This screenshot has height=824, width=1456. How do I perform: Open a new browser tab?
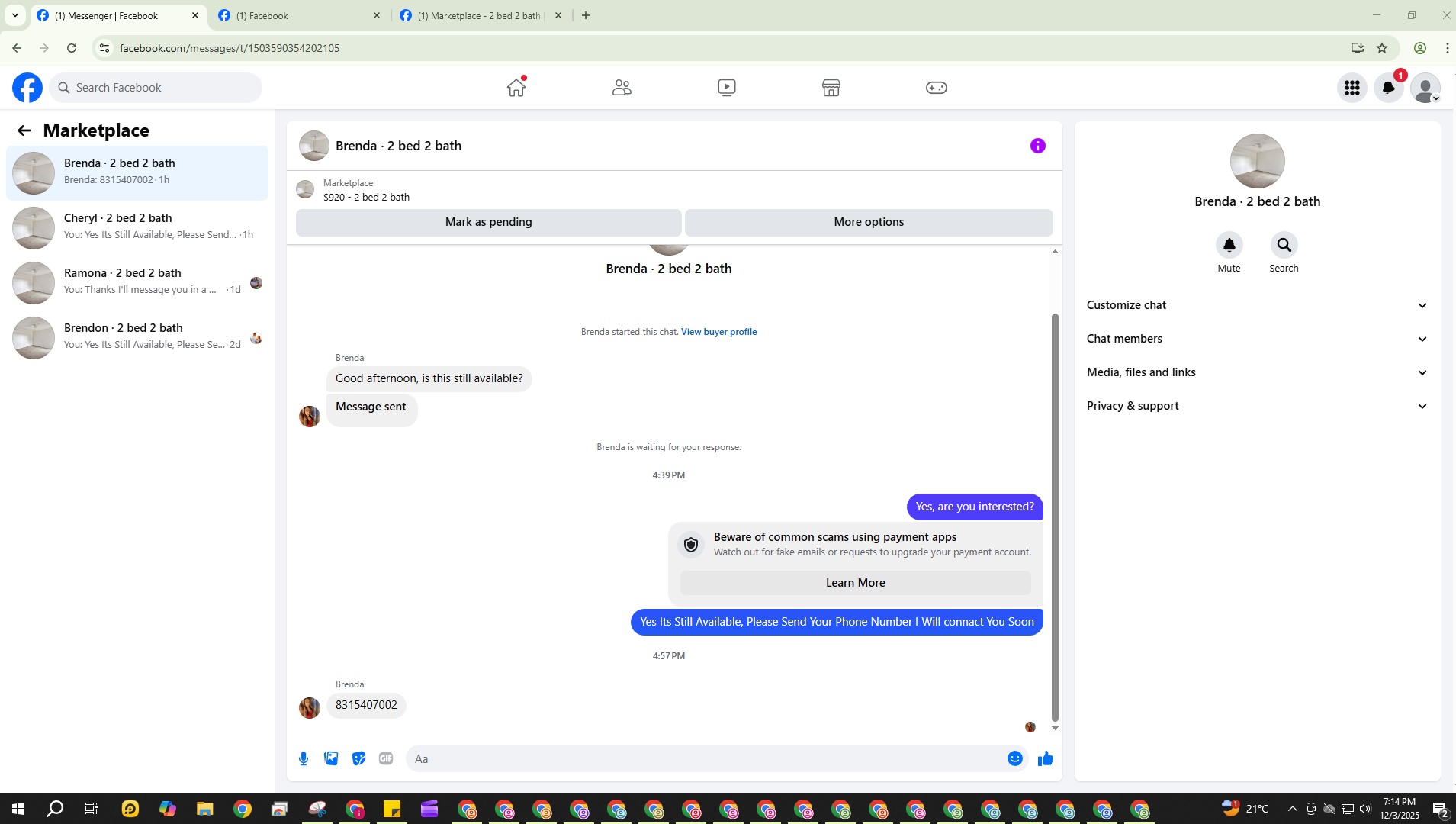click(x=586, y=15)
